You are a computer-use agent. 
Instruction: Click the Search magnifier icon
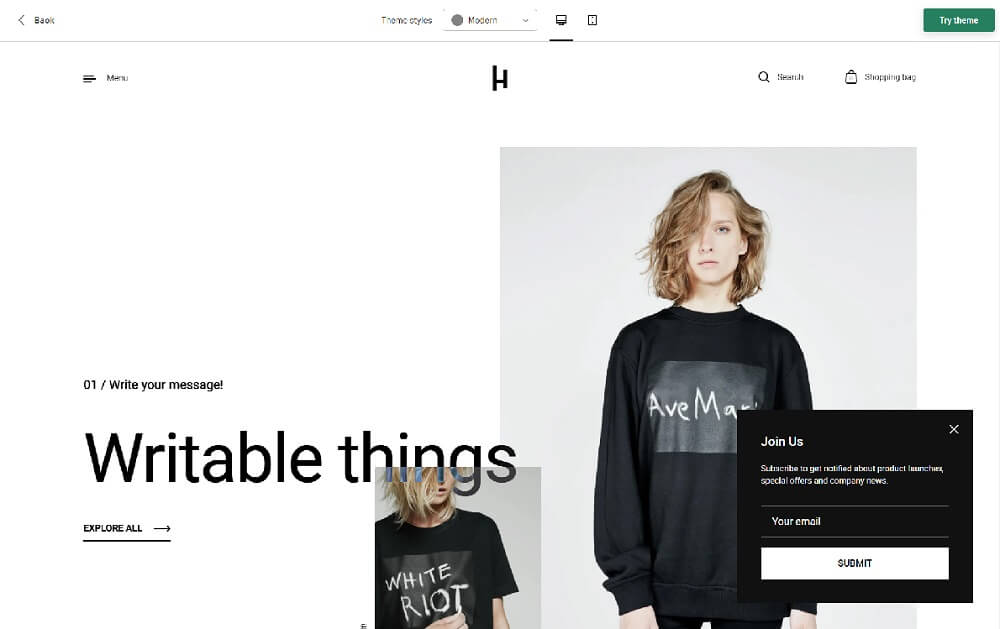click(x=763, y=77)
